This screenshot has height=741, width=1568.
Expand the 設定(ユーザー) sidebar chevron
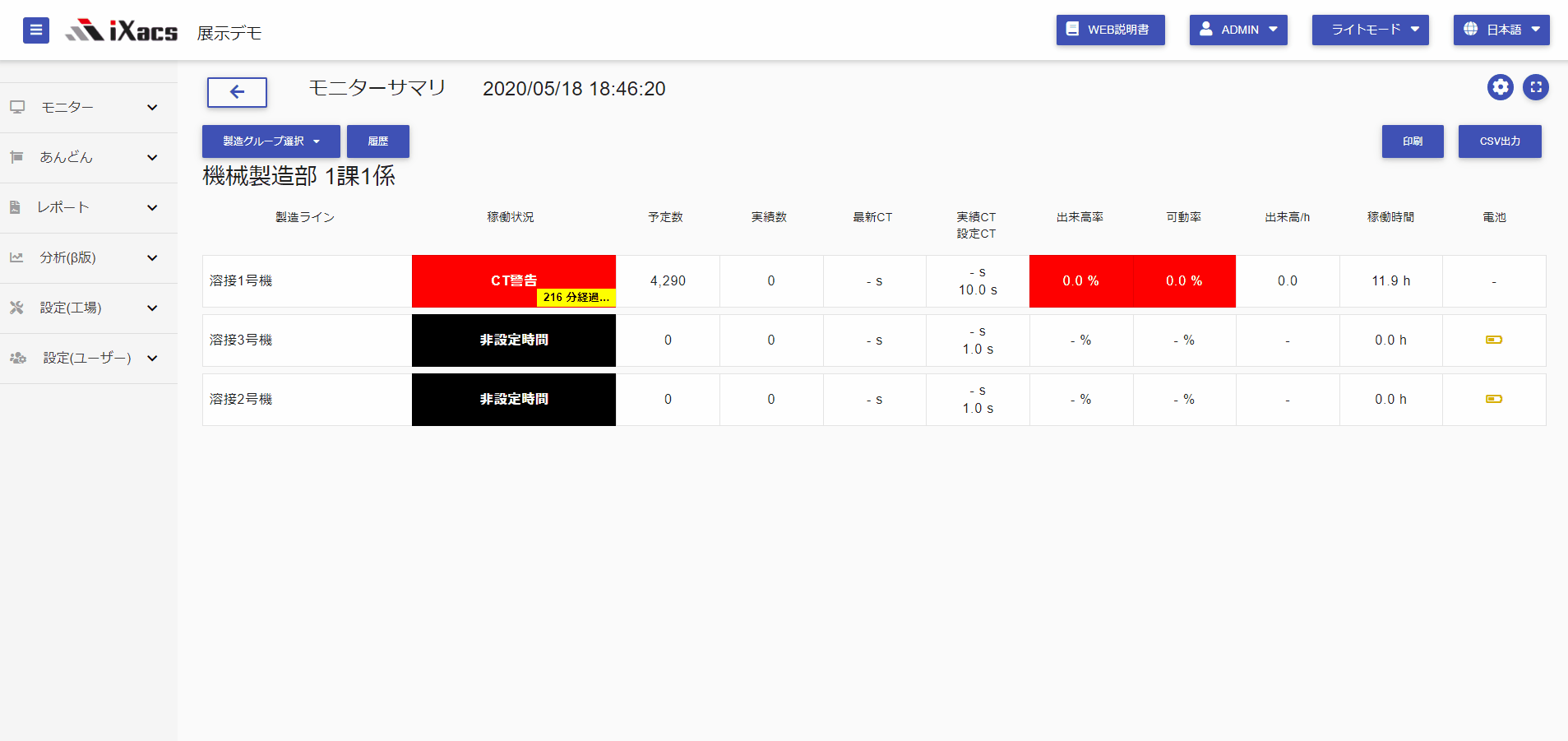152,359
